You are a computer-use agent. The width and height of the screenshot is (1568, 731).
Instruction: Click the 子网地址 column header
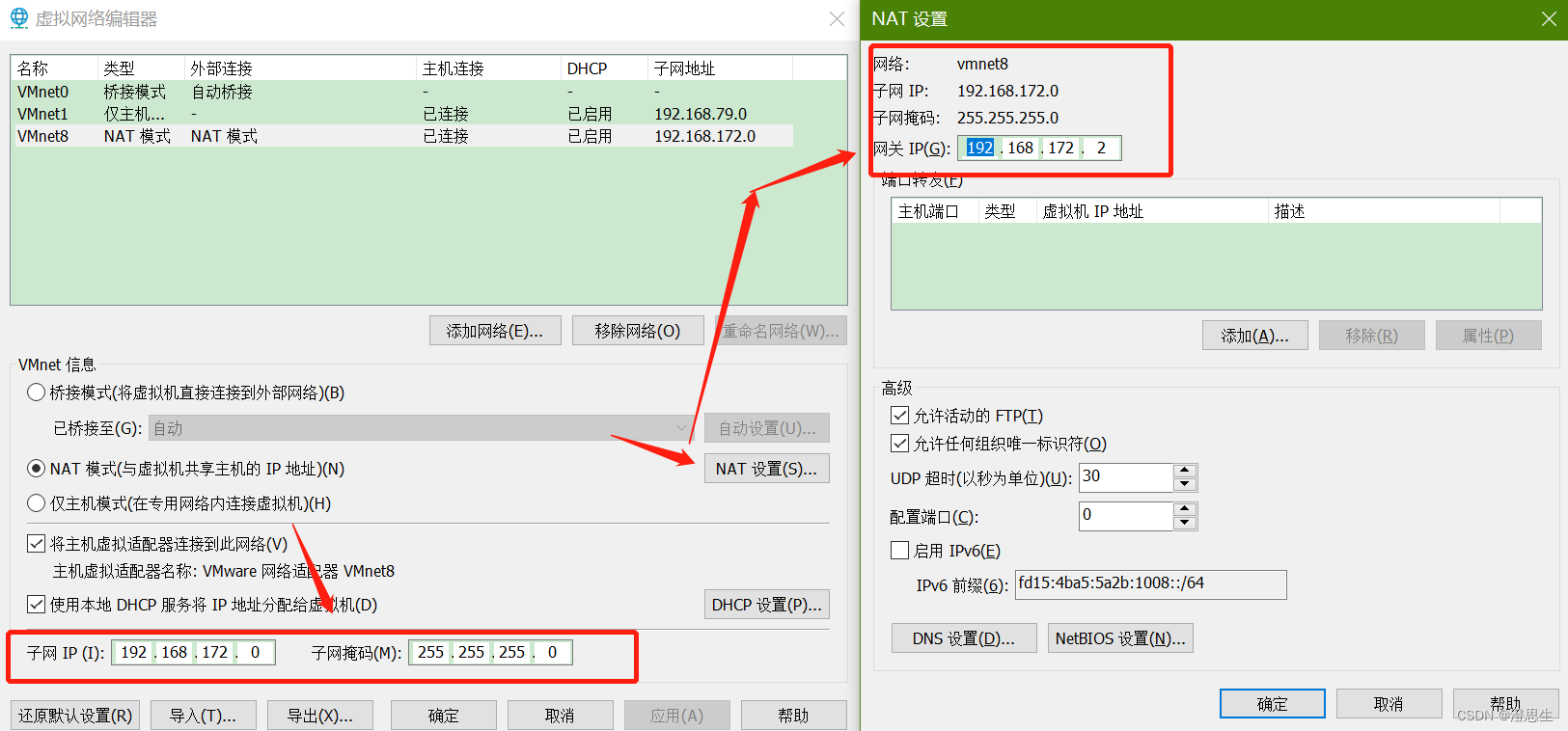tap(720, 68)
